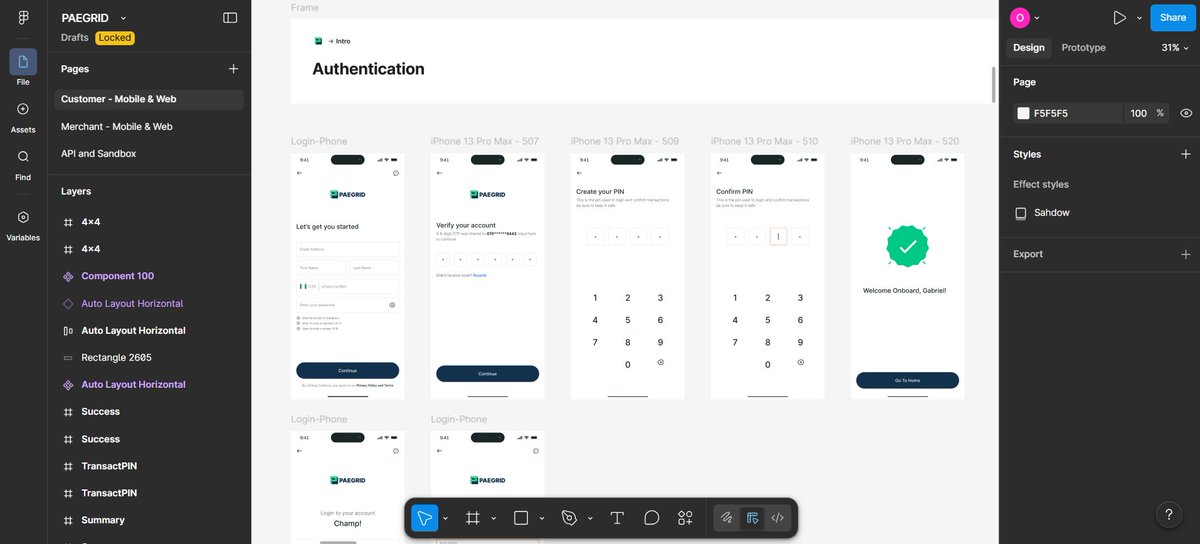Open the Move tool options chevron
Screen dimensions: 1200x544
445,518
